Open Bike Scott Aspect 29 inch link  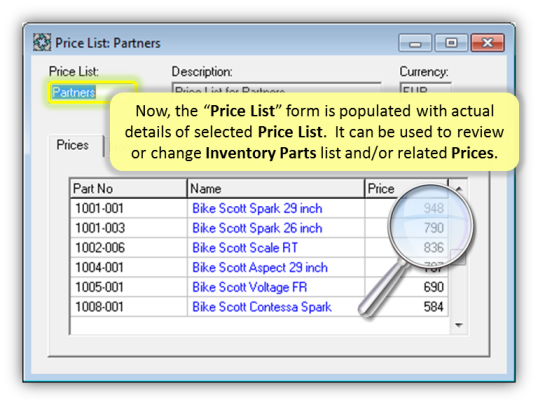pyautogui.click(x=260, y=267)
